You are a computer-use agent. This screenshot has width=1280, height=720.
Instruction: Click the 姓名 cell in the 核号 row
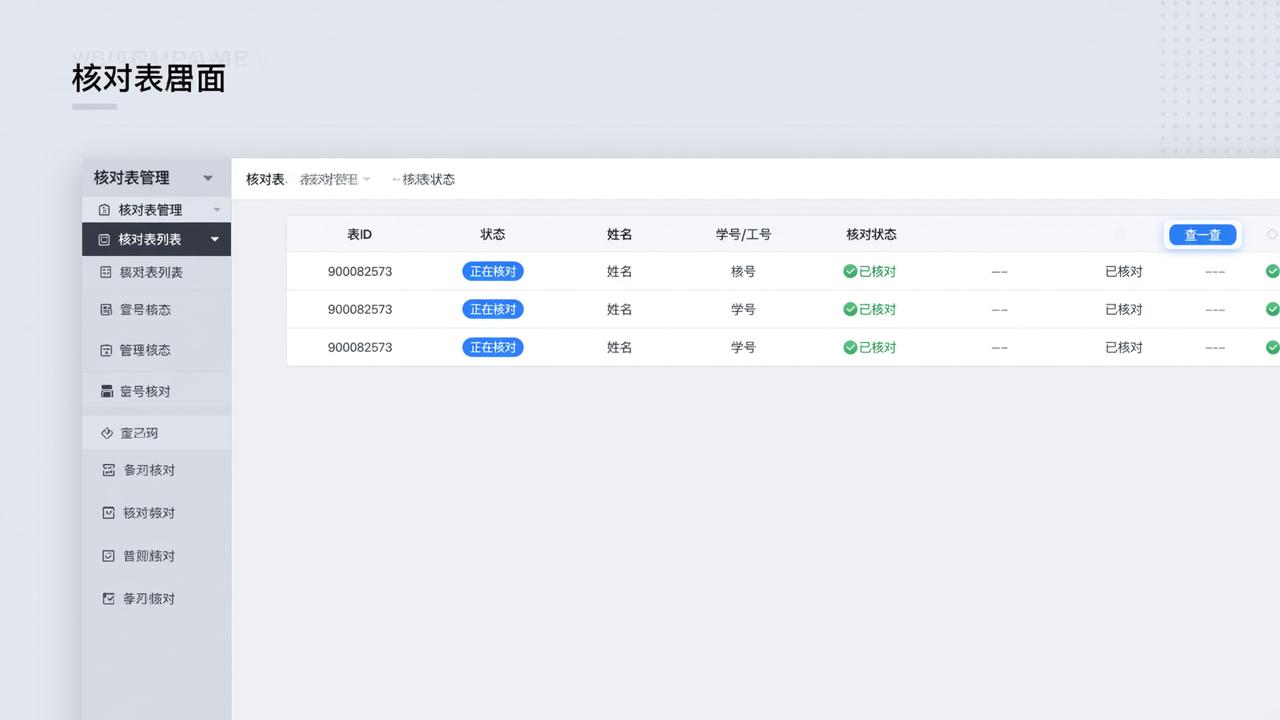tap(620, 271)
